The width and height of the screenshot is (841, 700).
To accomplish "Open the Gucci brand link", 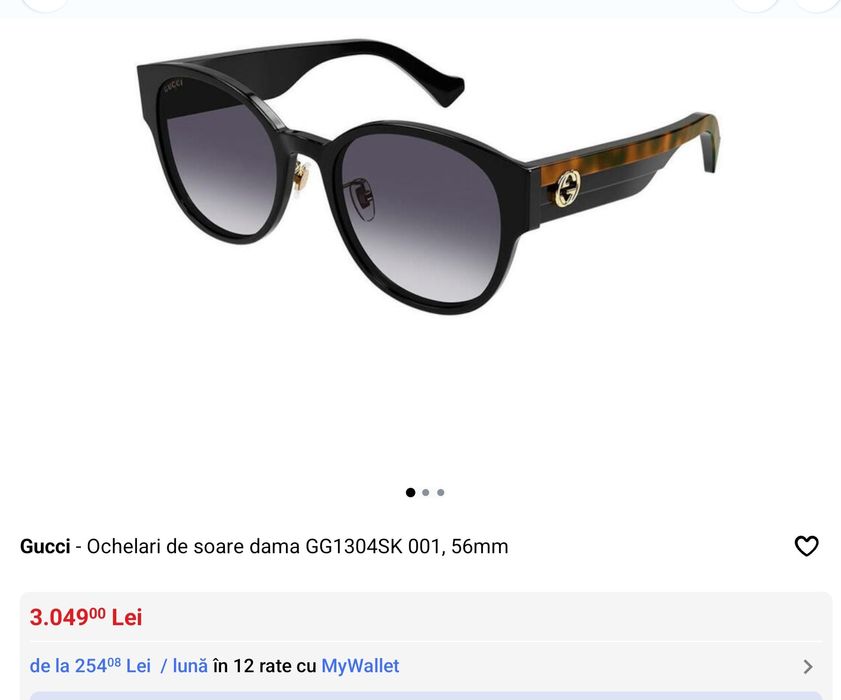I will tap(45, 547).
